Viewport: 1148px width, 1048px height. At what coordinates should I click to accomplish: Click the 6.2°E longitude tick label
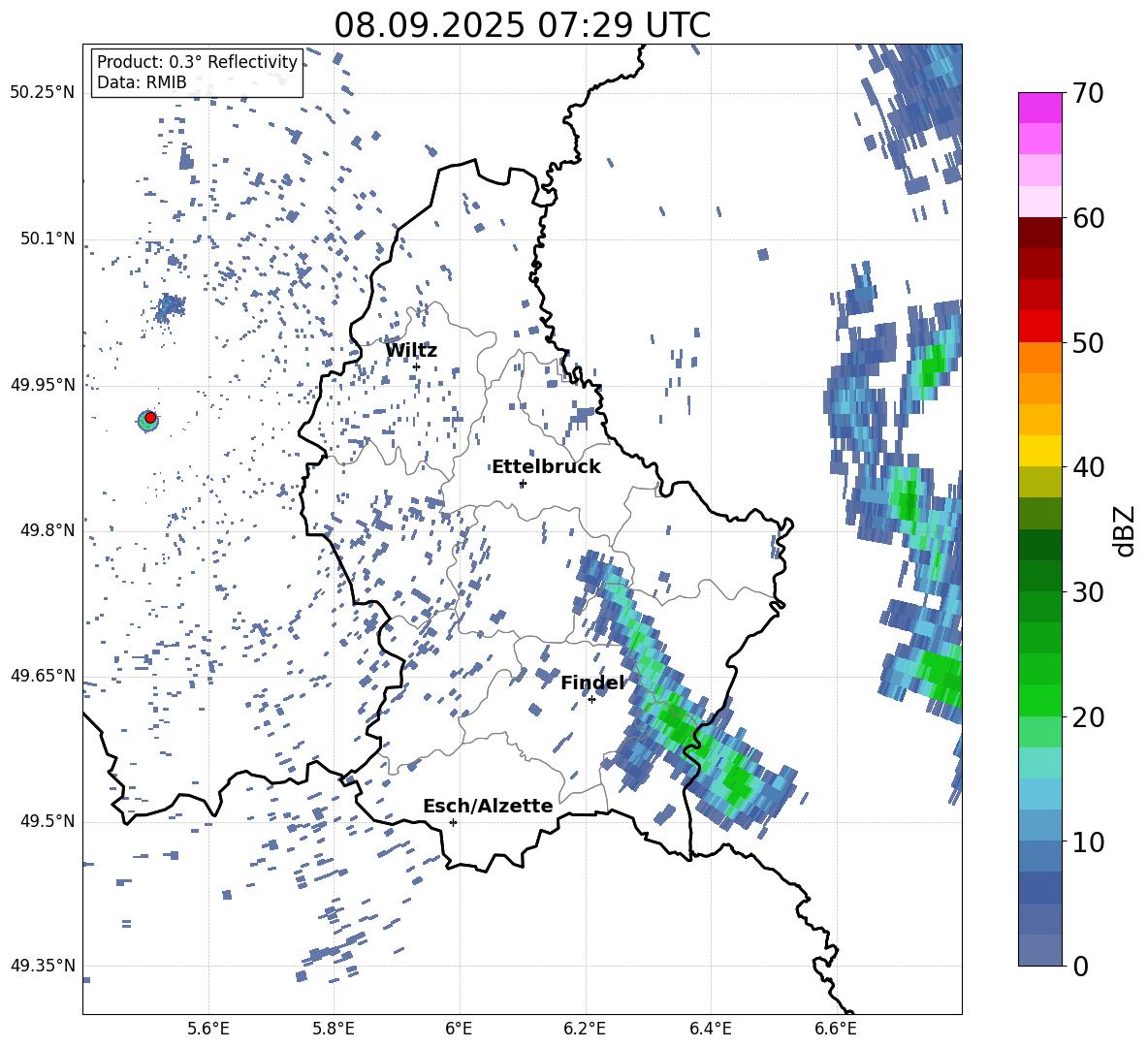(585, 1029)
